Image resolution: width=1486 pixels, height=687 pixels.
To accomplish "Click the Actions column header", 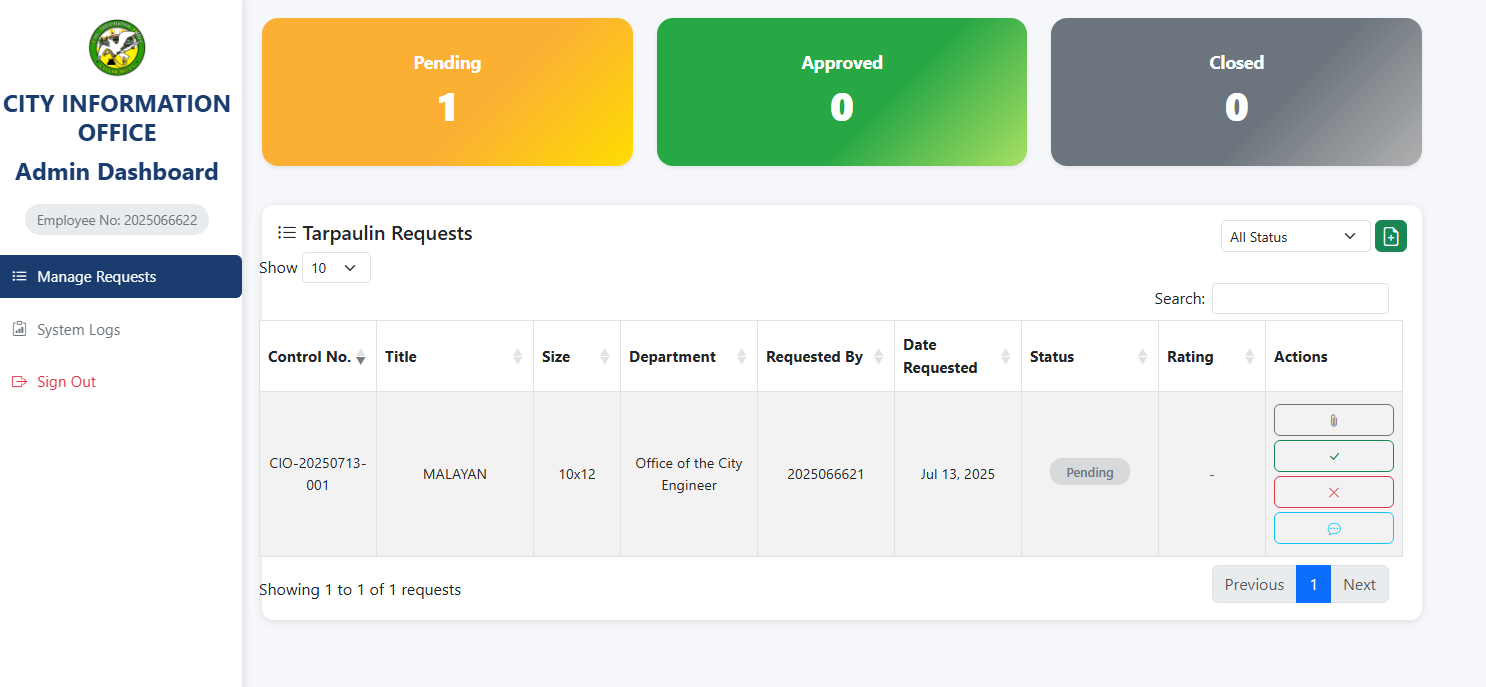I will [x=1333, y=356].
